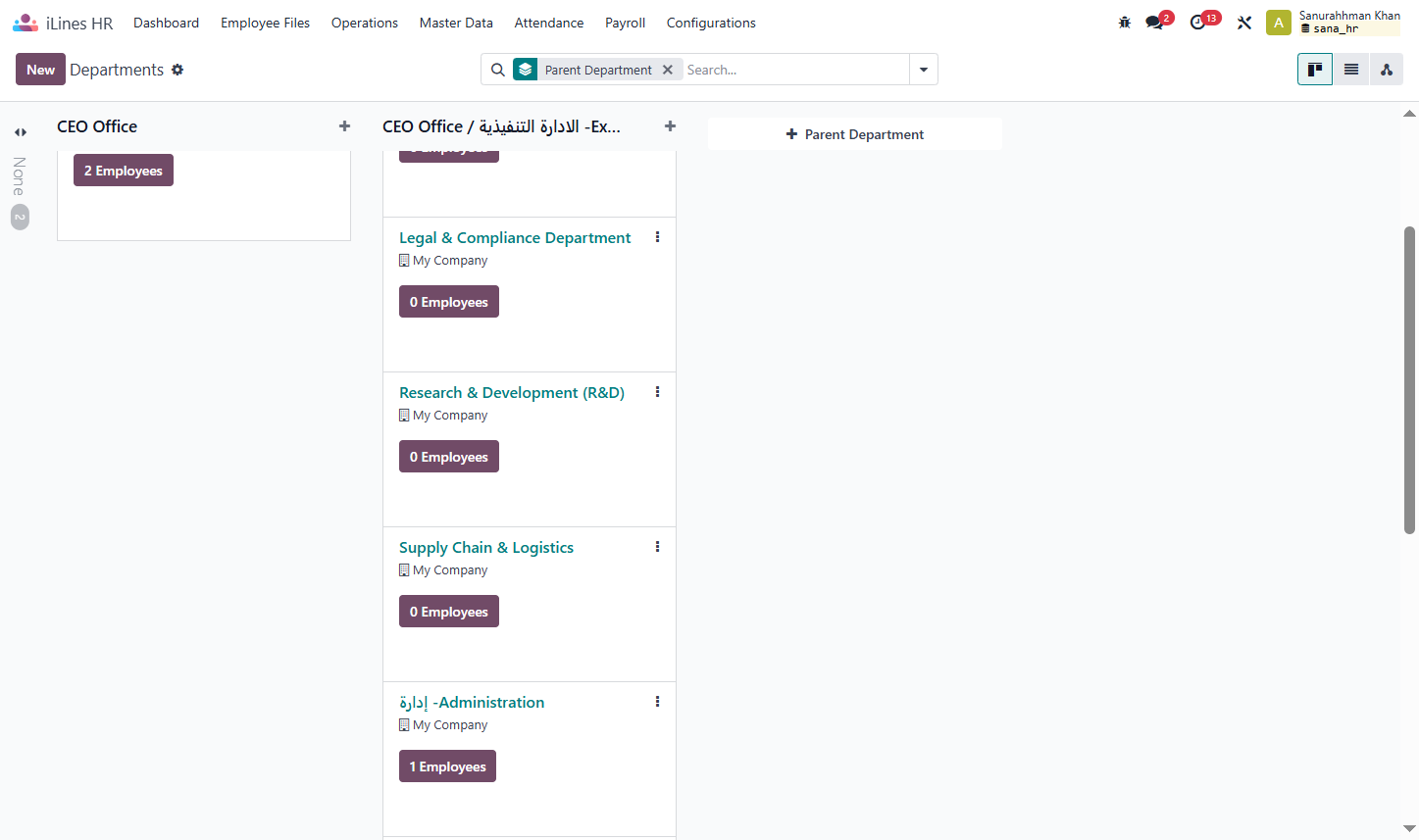Open the tools wrench icon
1419x840 pixels.
click(x=1244, y=23)
